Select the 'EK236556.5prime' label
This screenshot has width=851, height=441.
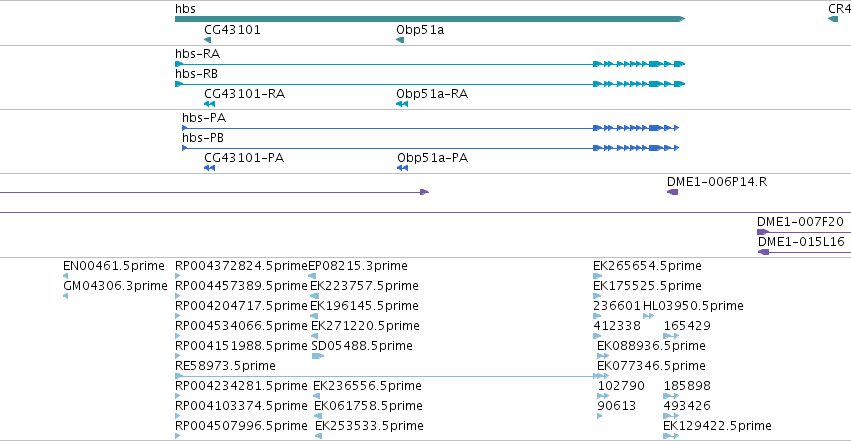(x=367, y=386)
